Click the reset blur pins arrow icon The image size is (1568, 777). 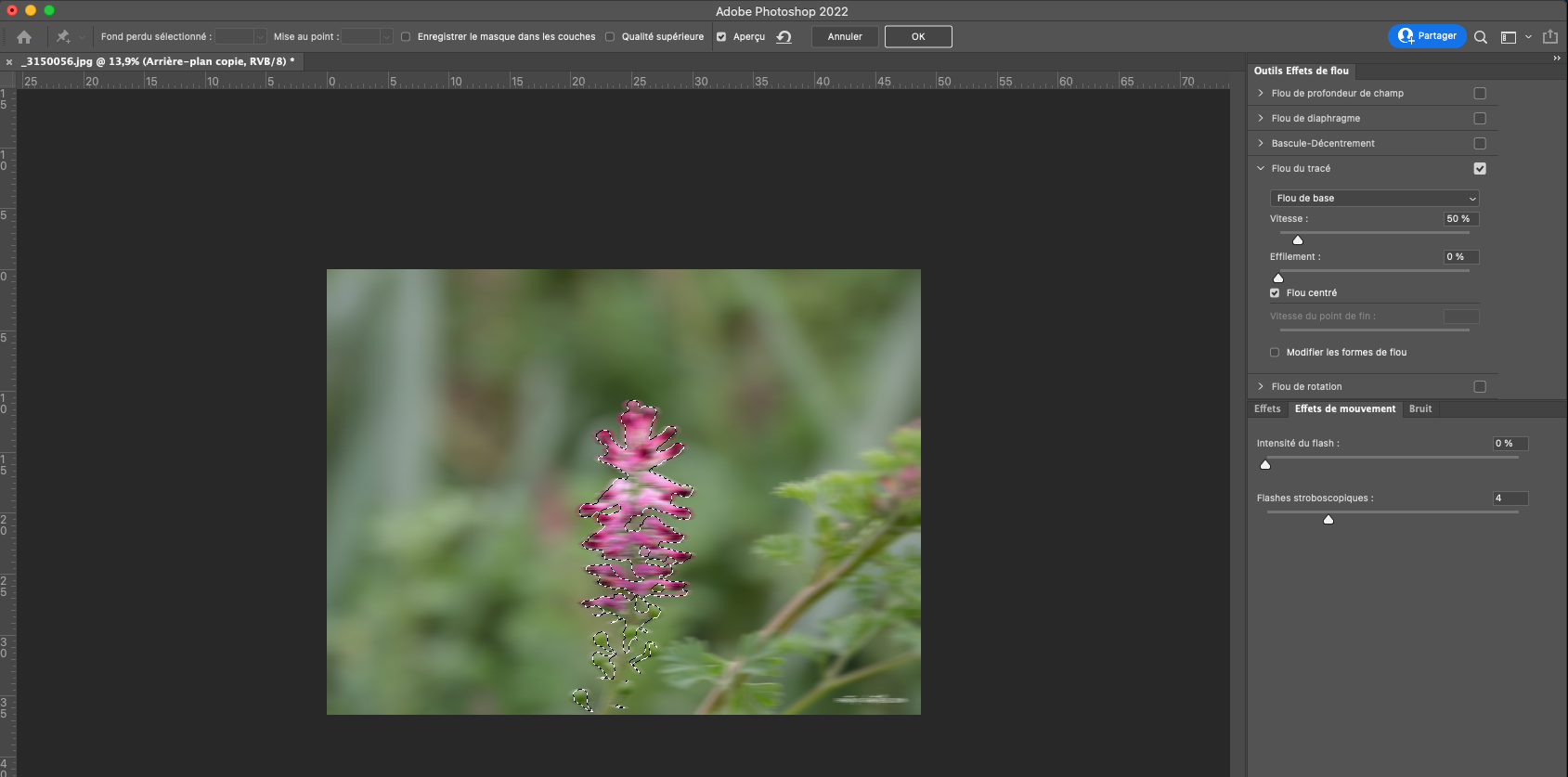pos(784,37)
